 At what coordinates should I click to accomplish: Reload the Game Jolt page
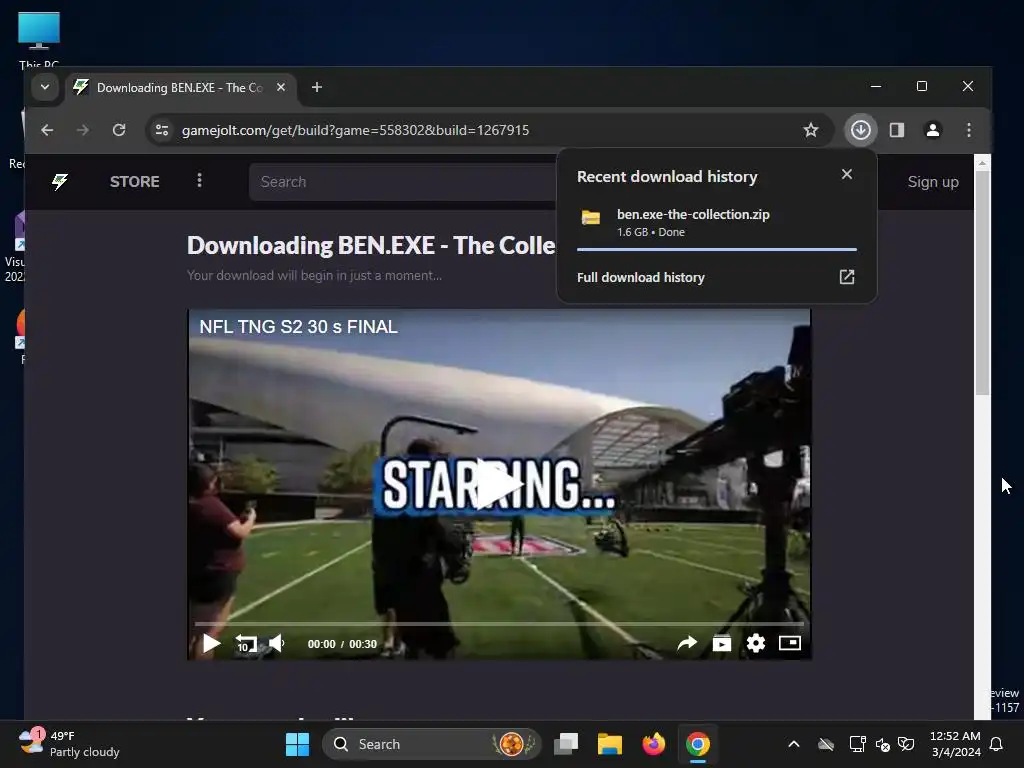[119, 130]
